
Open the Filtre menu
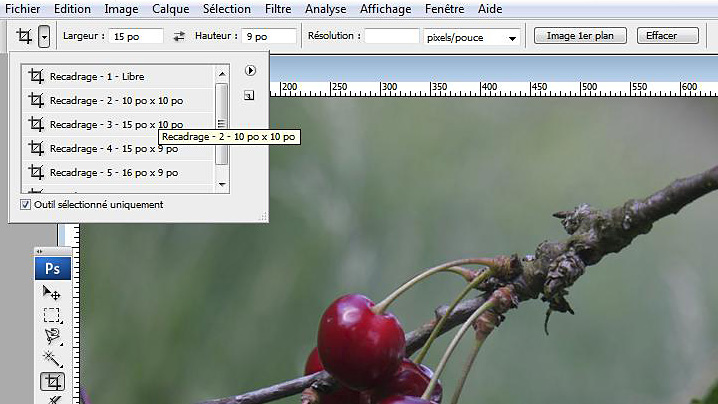tap(278, 9)
